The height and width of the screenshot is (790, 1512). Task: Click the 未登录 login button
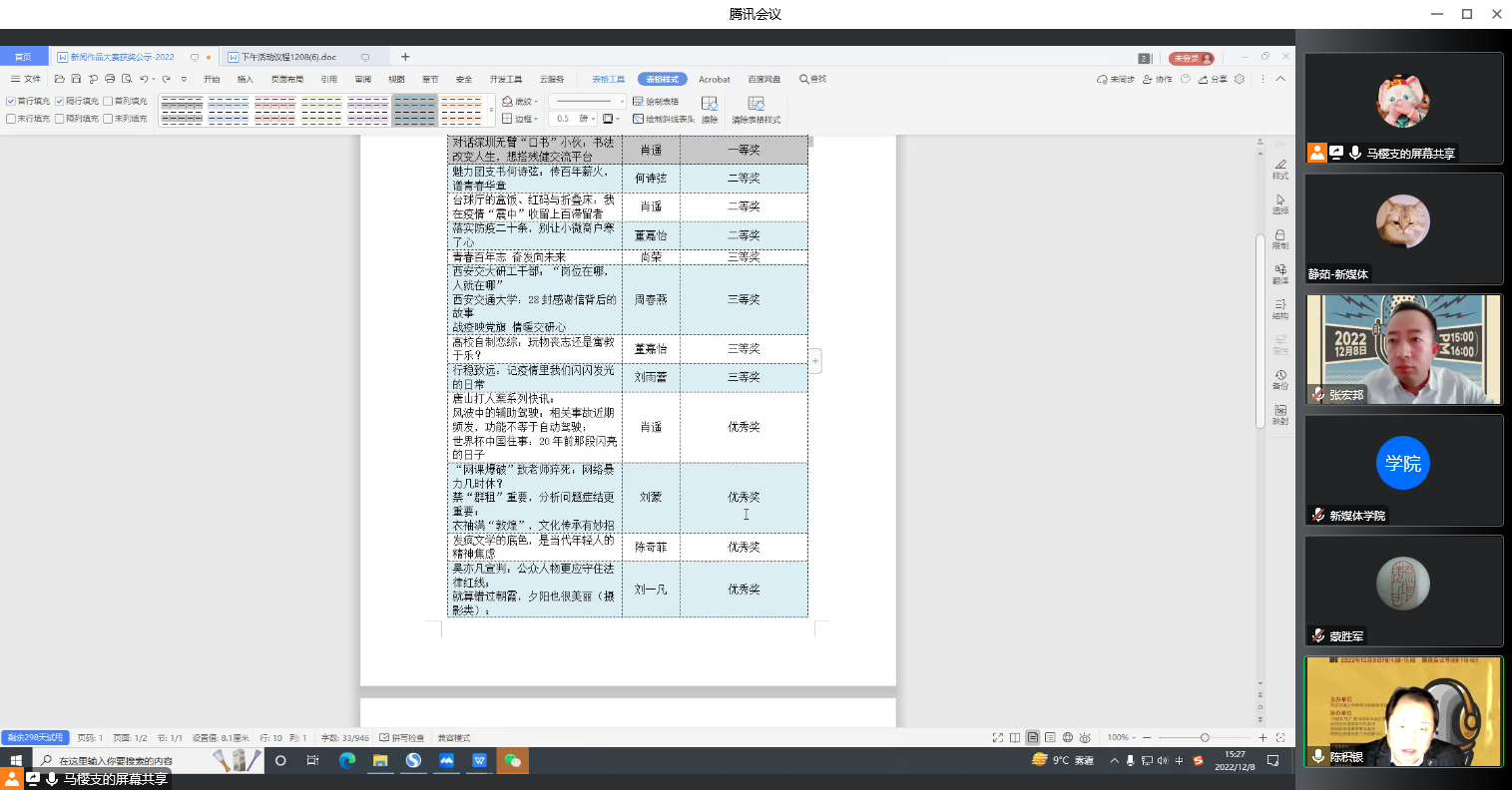[1191, 58]
